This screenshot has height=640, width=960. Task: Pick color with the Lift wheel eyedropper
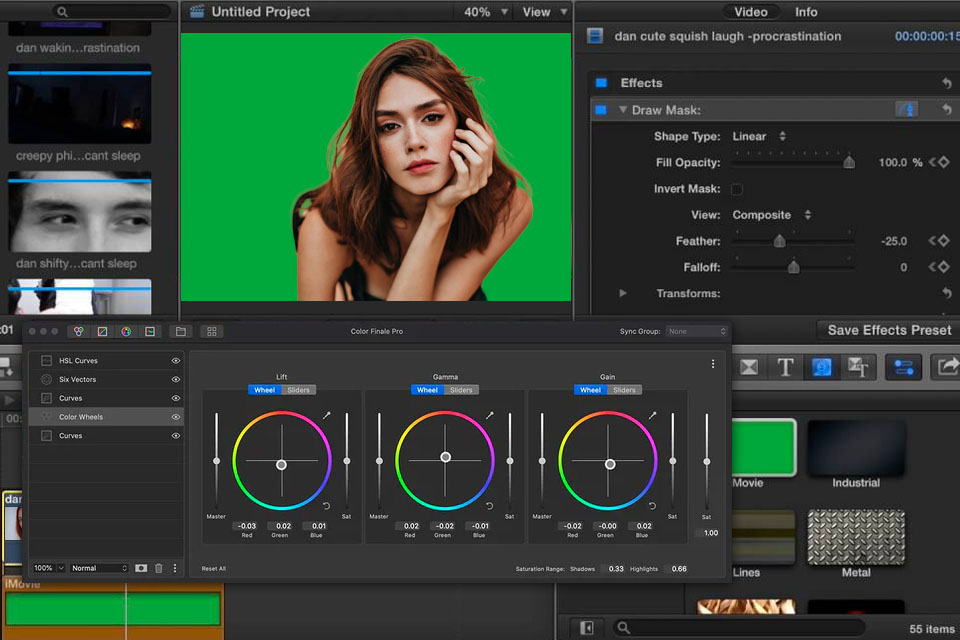pos(326,415)
